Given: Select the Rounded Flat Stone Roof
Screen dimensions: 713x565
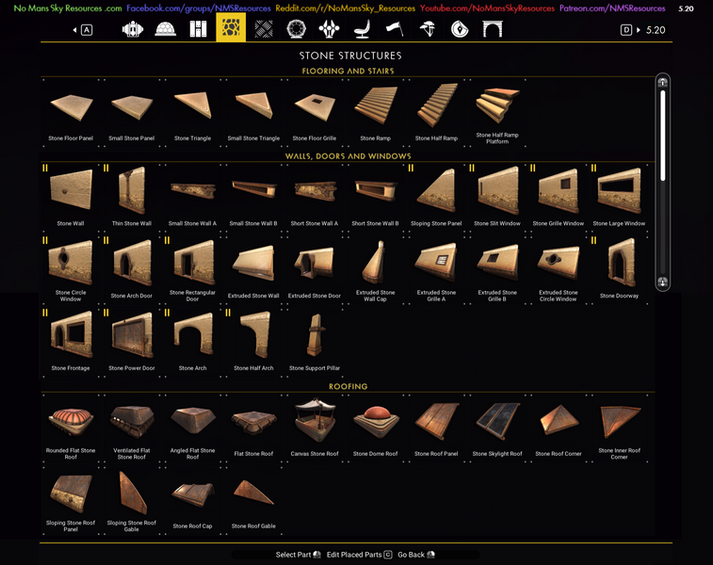Looking at the screenshot, I should click(71, 428).
